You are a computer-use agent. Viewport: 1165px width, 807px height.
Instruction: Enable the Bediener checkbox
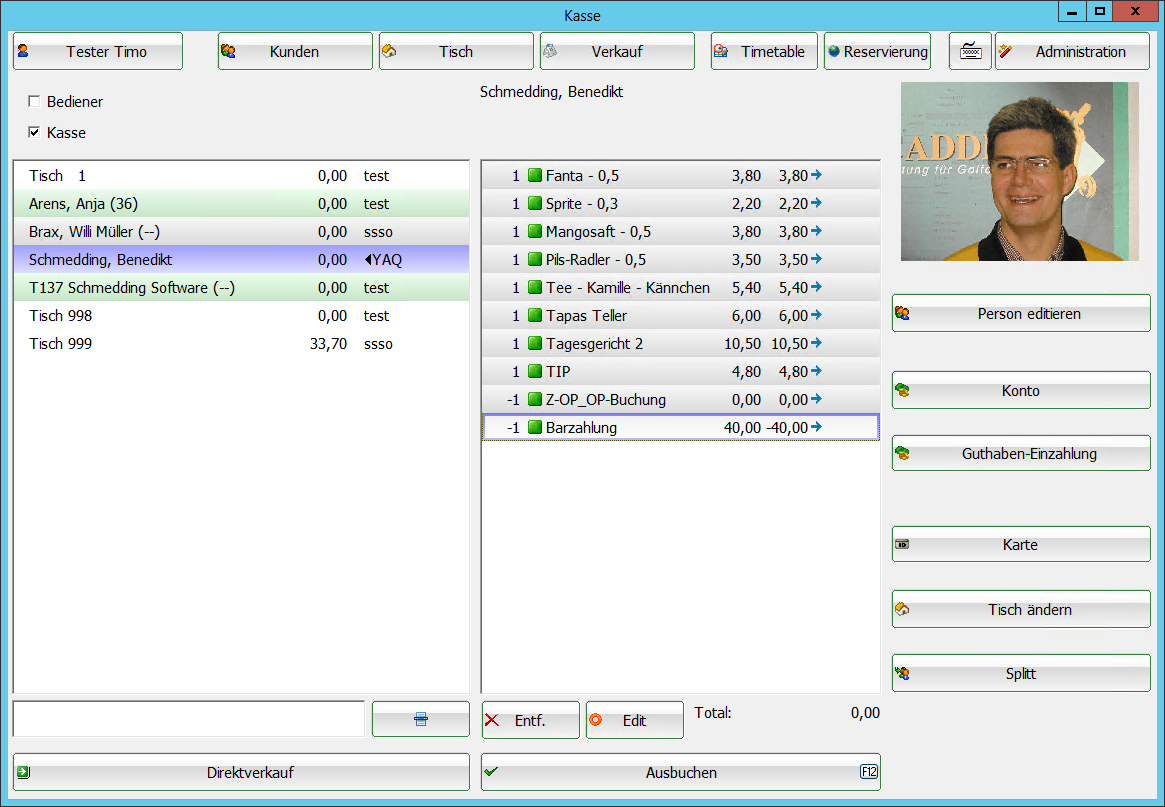[x=35, y=102]
